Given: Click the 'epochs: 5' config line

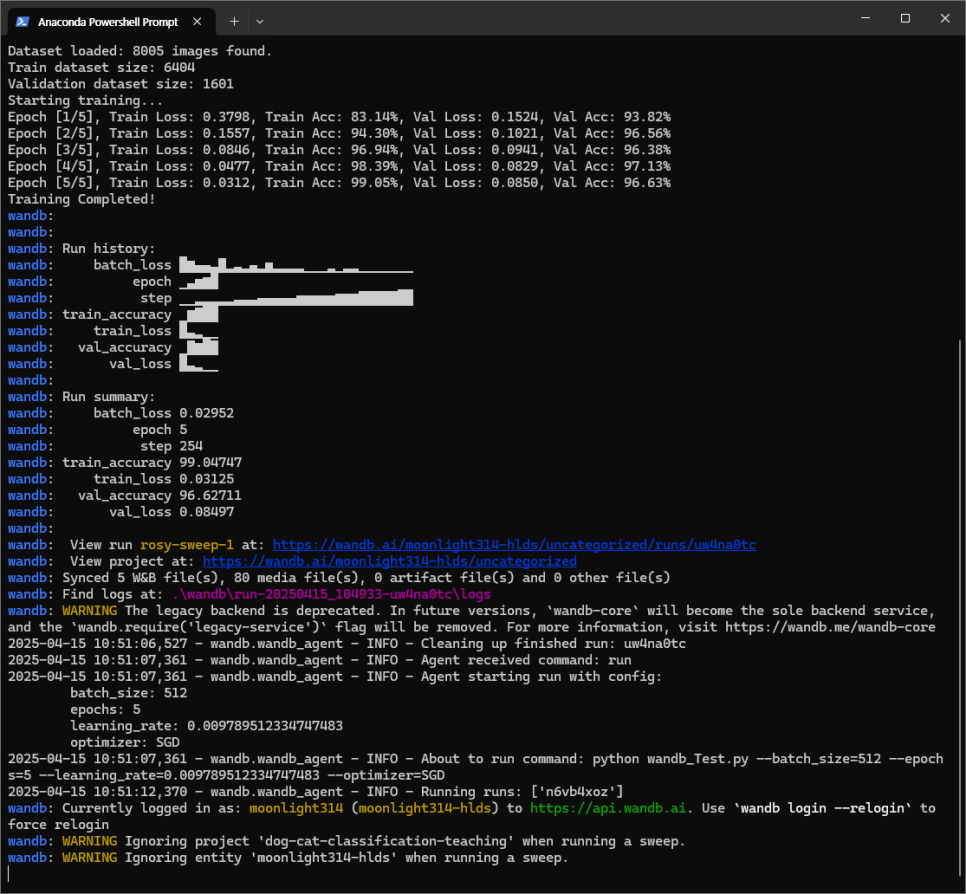Looking at the screenshot, I should pos(105,709).
